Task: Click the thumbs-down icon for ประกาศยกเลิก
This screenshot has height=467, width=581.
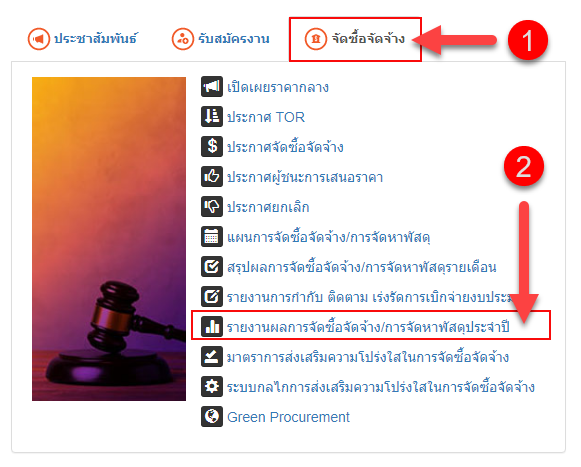Action: click(212, 206)
